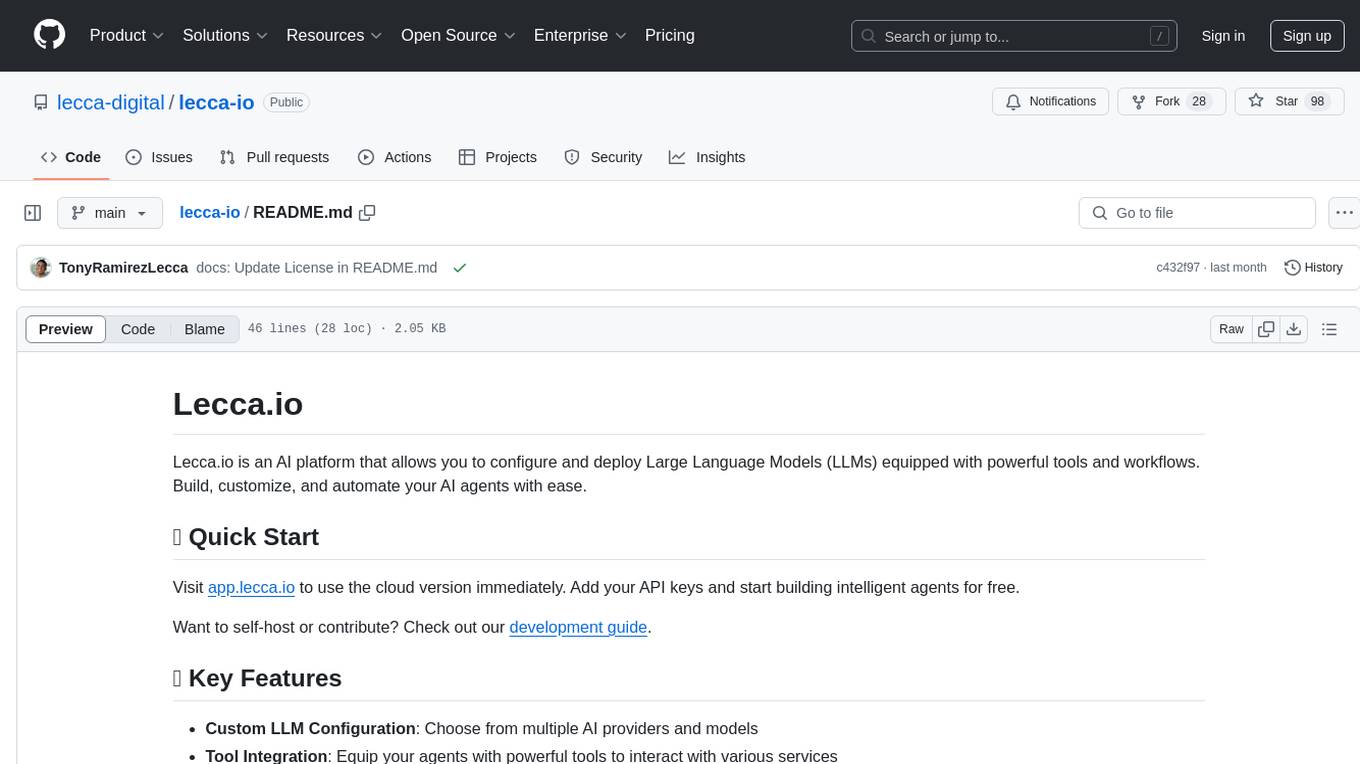1360x764 pixels.
Task: Open TonyRamirezLecca's profile link
Action: (x=124, y=268)
